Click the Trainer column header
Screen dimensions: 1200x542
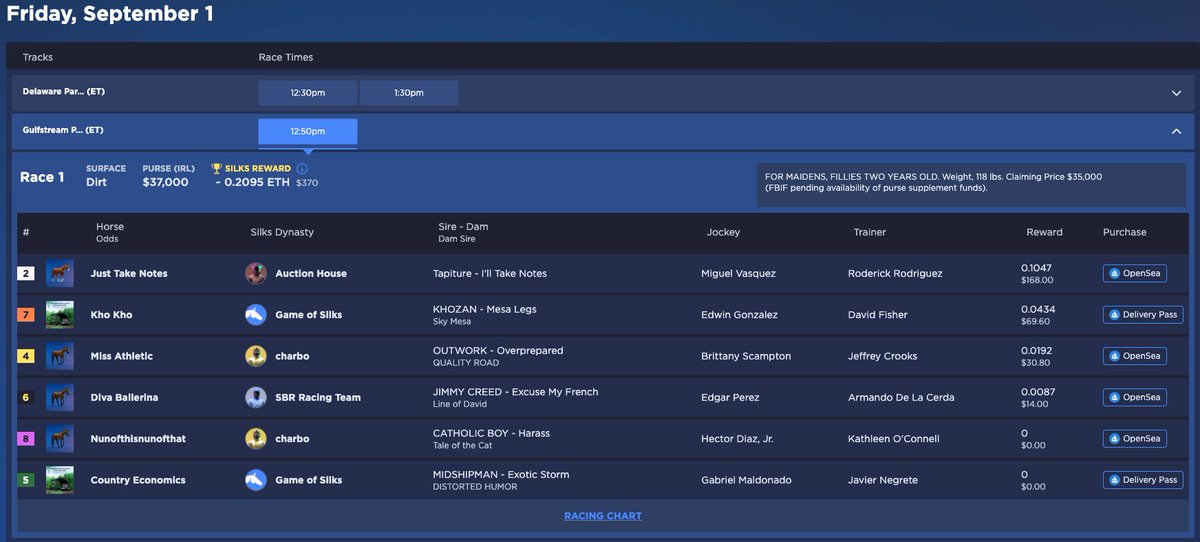pyautogui.click(x=870, y=232)
